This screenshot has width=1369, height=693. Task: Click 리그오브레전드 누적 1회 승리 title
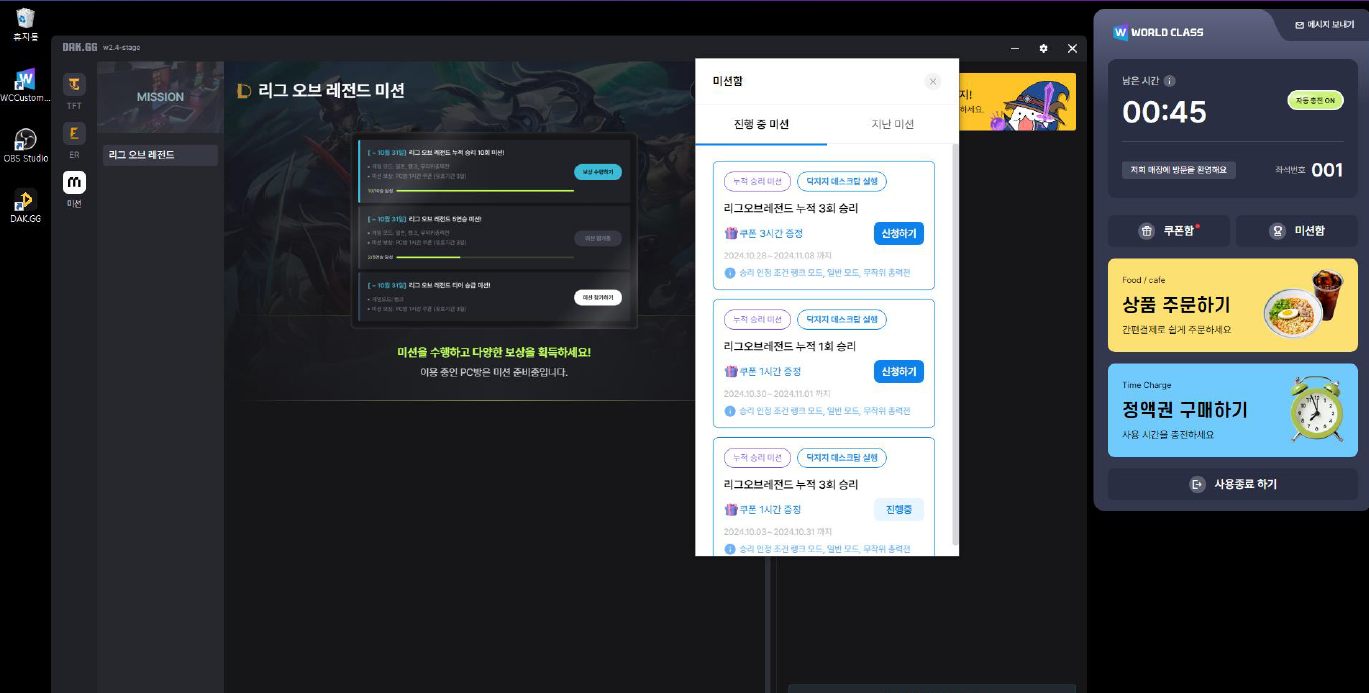(x=791, y=346)
